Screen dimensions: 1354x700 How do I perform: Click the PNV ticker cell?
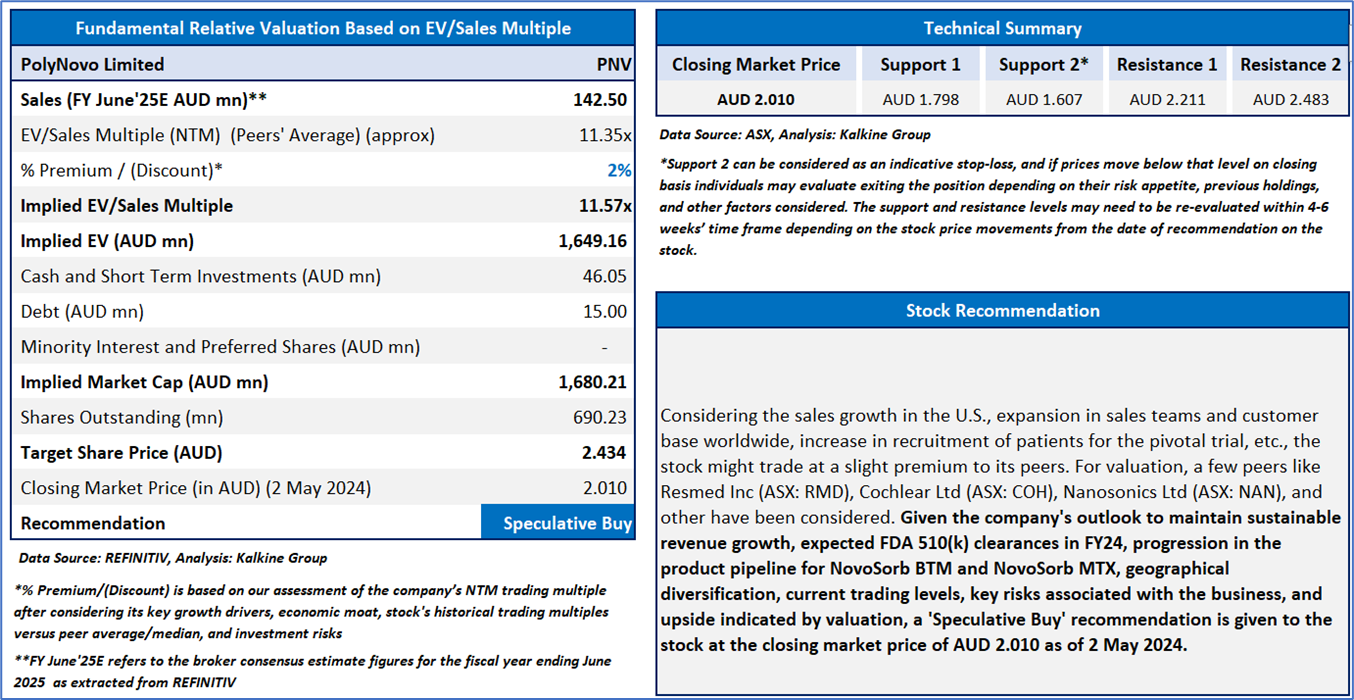pos(613,64)
